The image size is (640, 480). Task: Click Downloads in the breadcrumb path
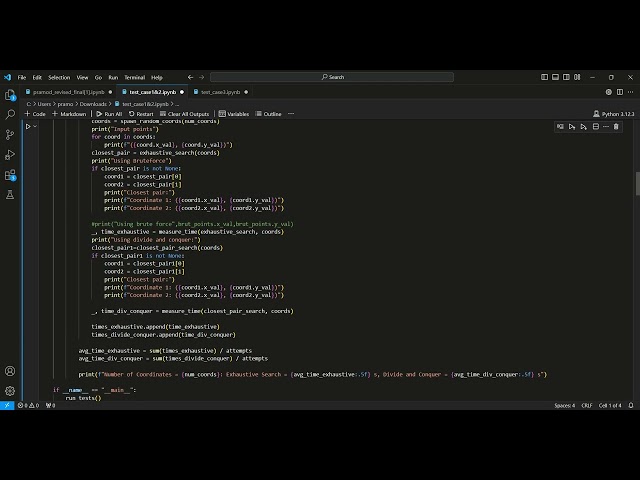pyautogui.click(x=93, y=104)
